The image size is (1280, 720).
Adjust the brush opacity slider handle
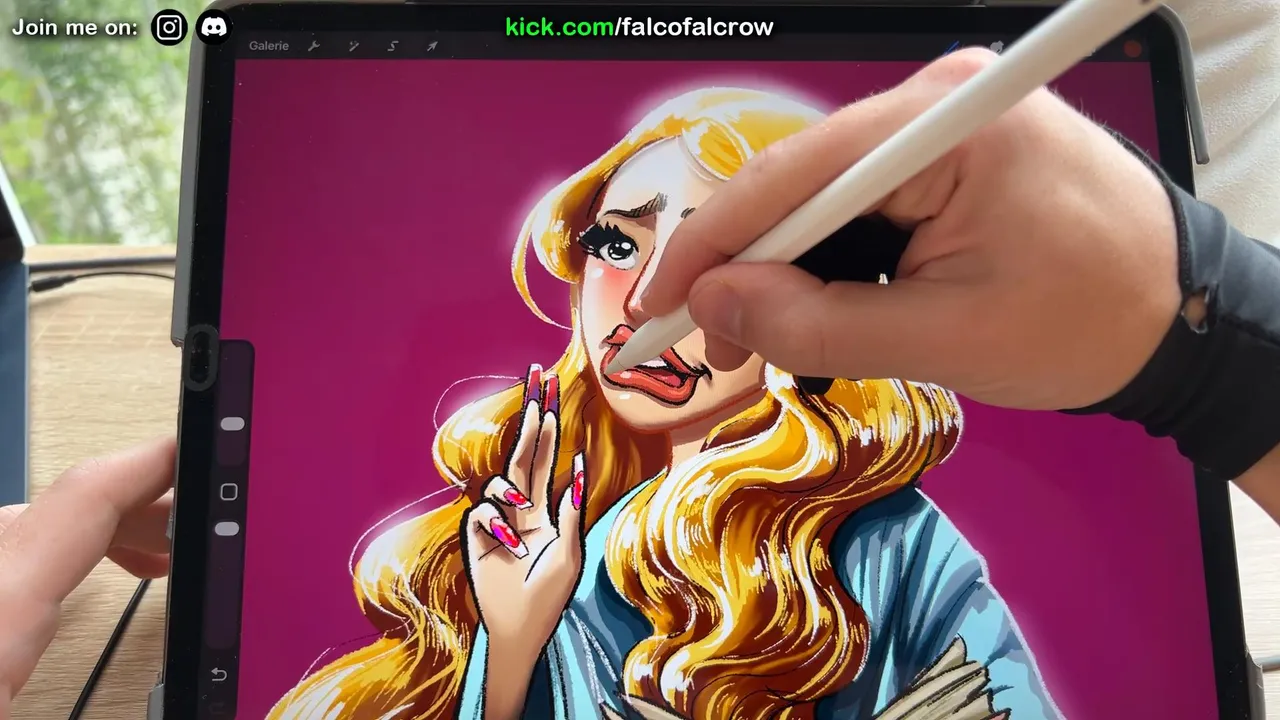[227, 529]
